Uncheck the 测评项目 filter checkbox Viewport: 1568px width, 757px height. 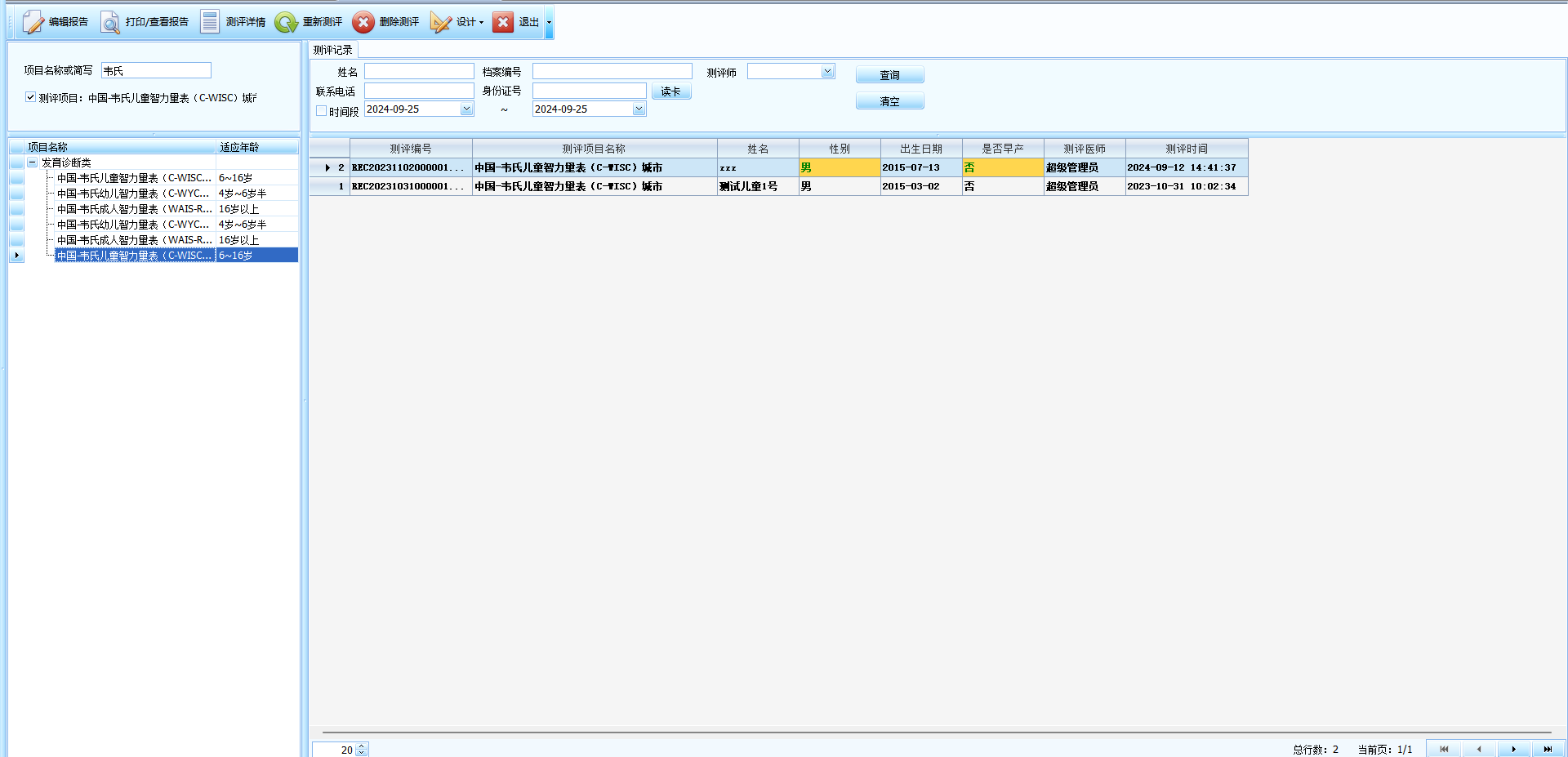click(x=30, y=97)
